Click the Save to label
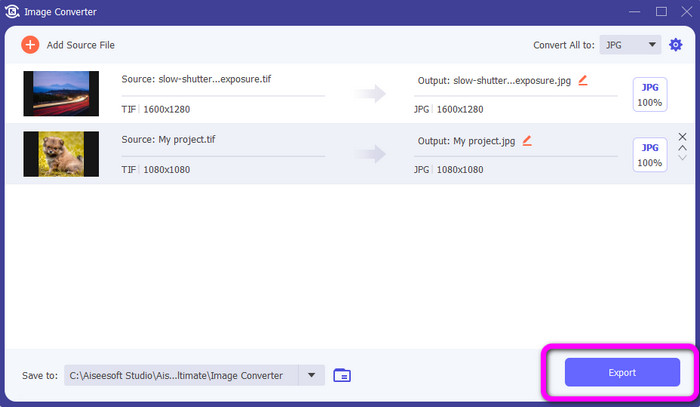 click(40, 376)
